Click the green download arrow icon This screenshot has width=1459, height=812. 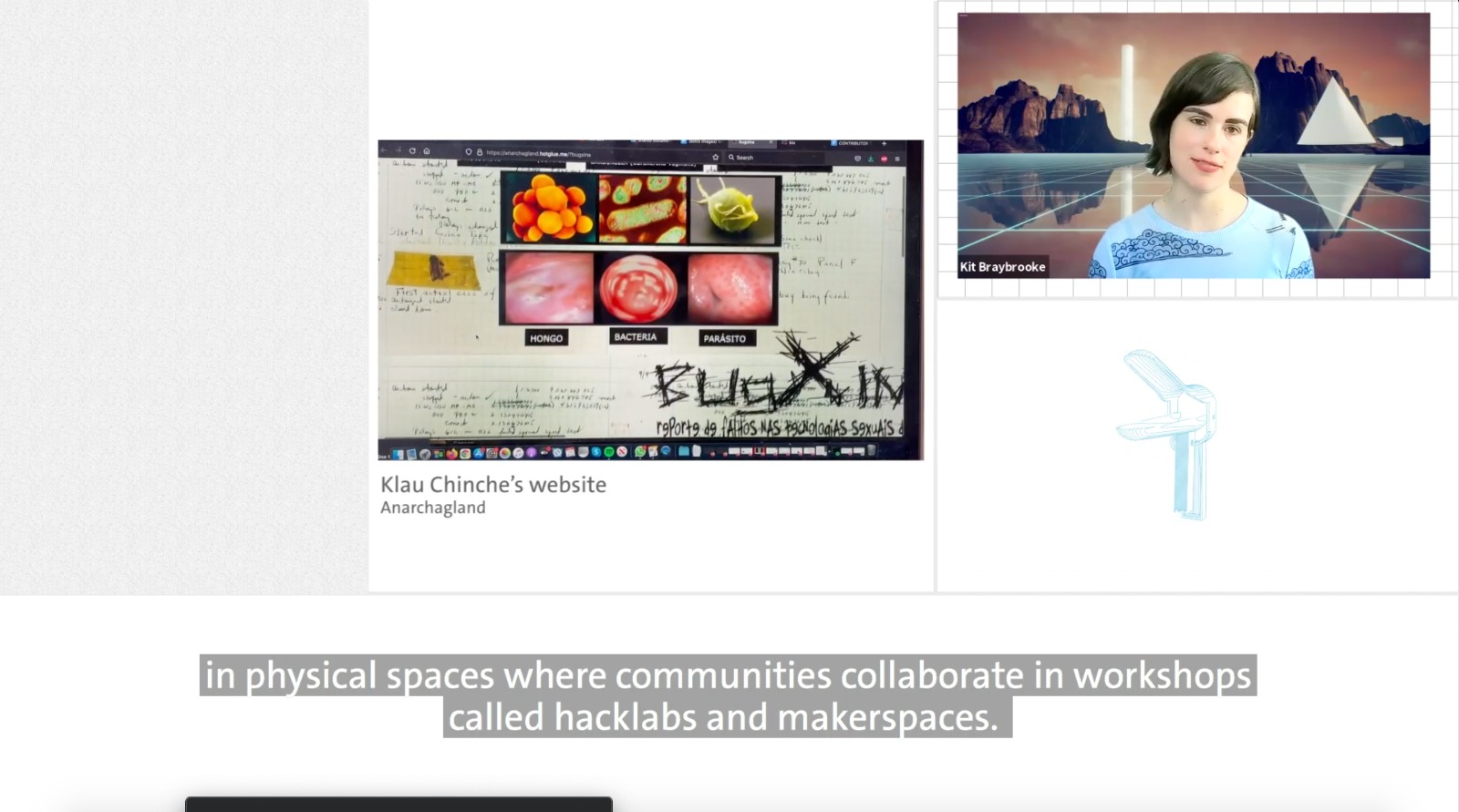click(x=871, y=159)
